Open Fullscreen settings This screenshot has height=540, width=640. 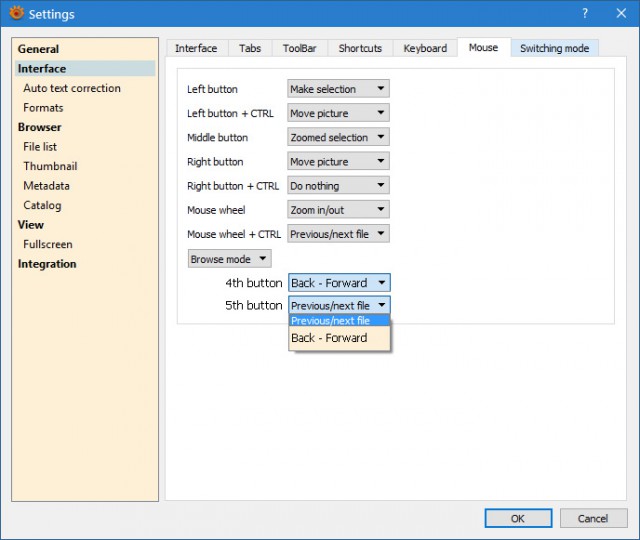point(48,244)
